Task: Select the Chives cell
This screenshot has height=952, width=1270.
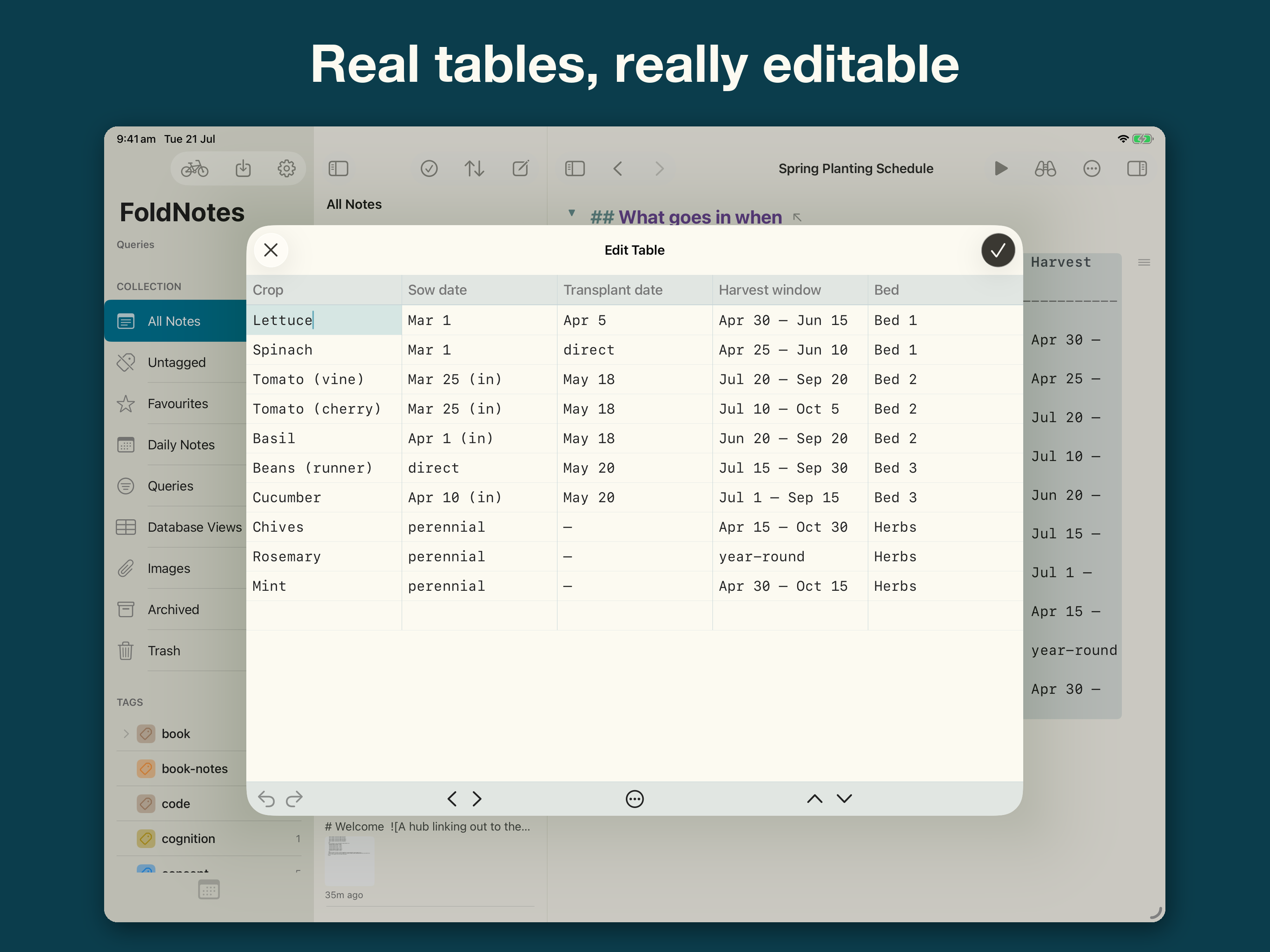Action: (x=324, y=527)
